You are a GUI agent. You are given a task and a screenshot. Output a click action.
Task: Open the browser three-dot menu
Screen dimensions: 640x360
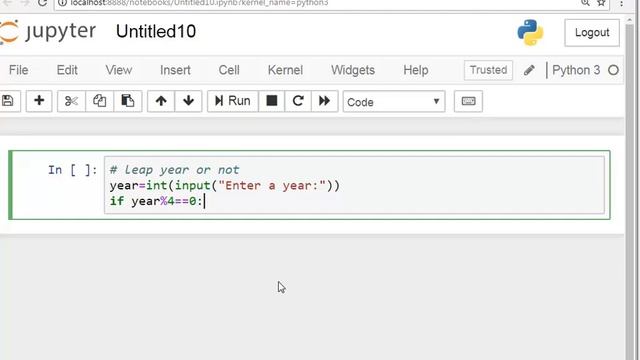[x=622, y=3]
